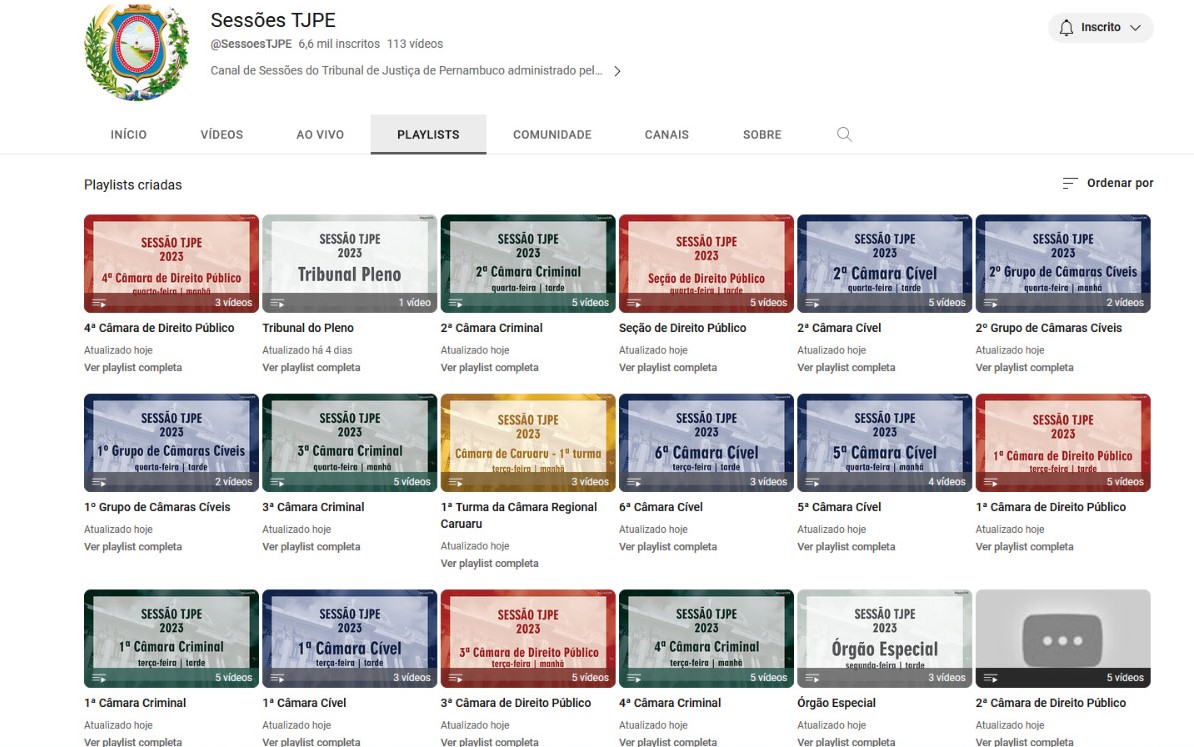This screenshot has height=747, width=1194.
Task: Open the Órgão Especial thumbnail
Action: [x=884, y=638]
